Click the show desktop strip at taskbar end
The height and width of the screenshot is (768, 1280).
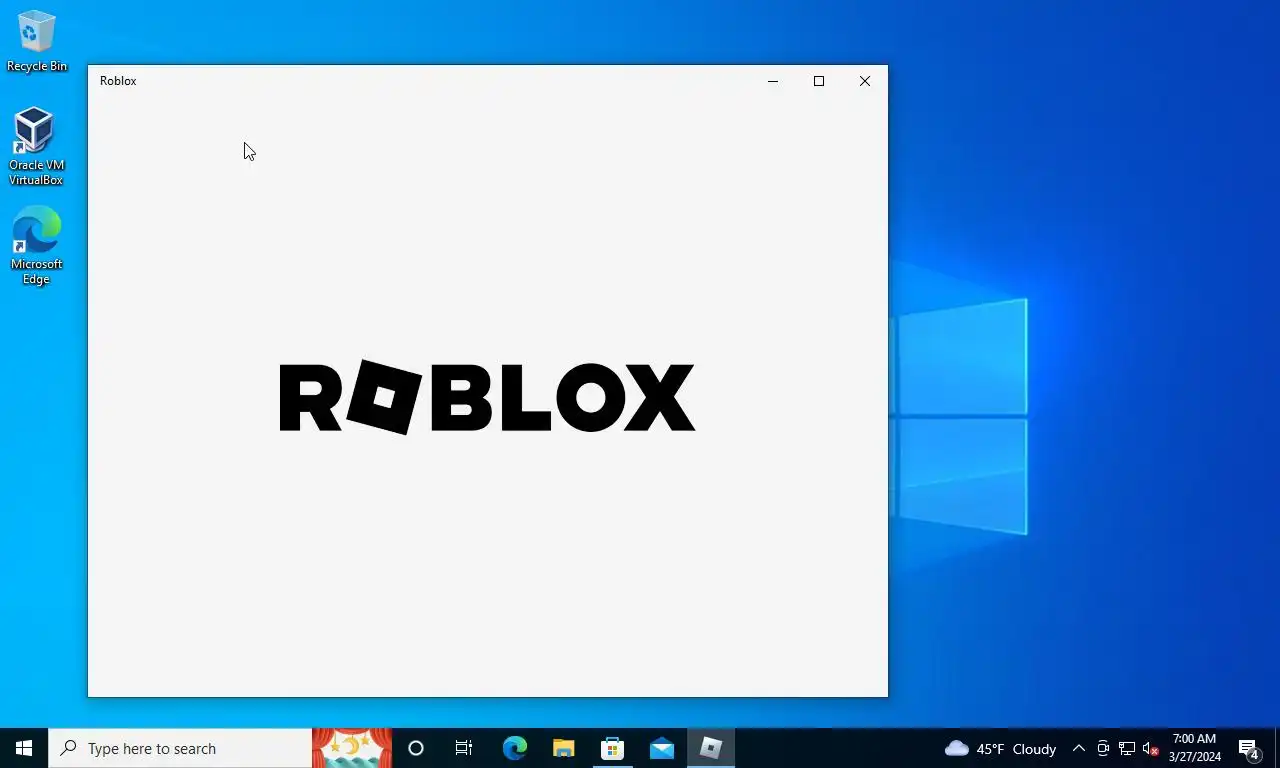click(x=1277, y=748)
